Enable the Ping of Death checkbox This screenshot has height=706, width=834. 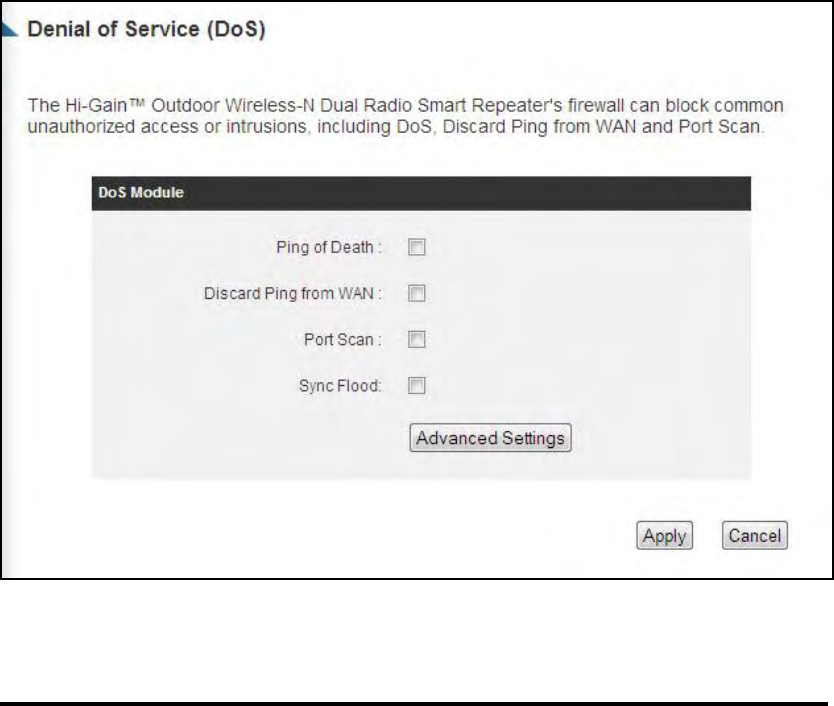coord(416,247)
